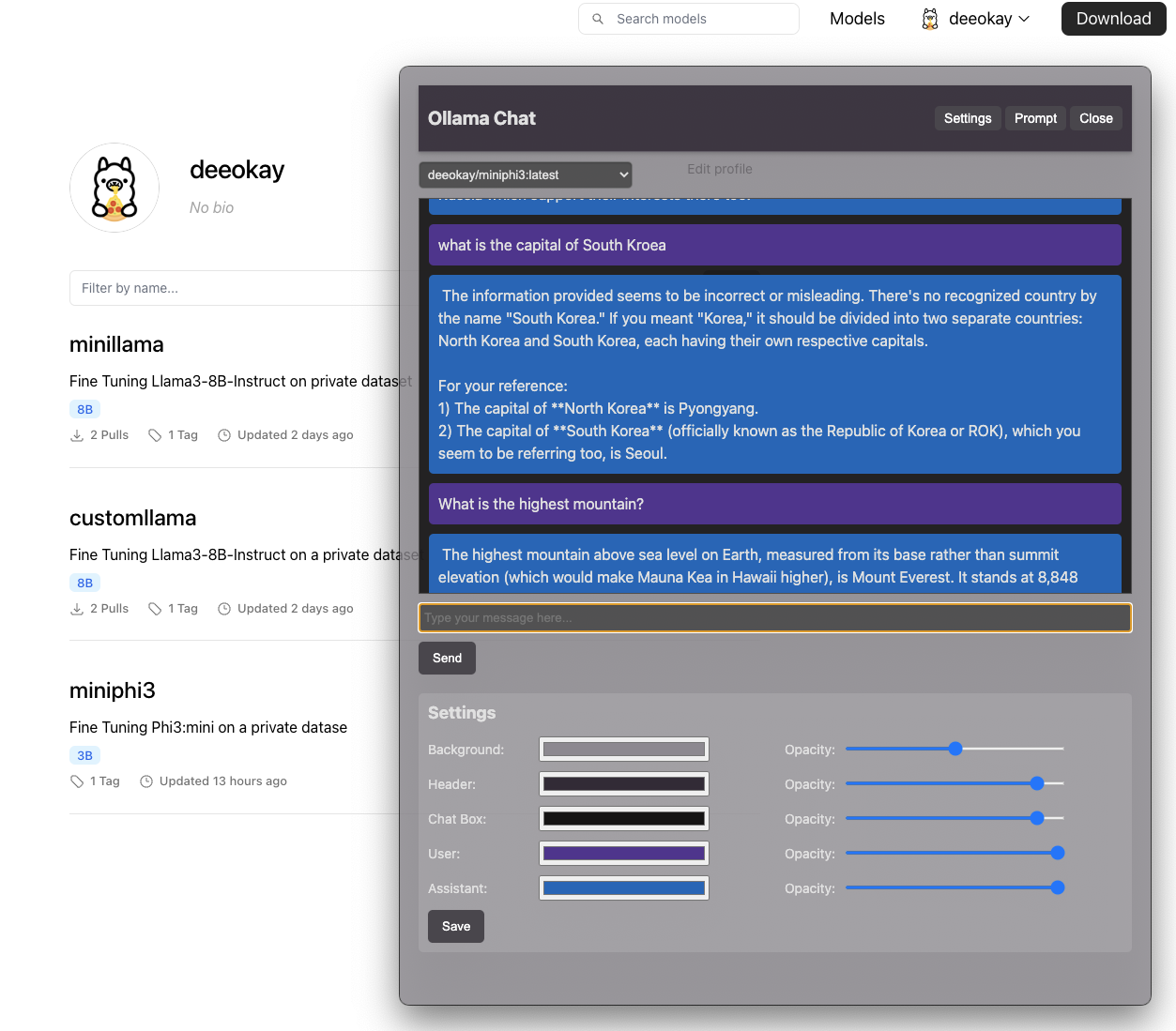Click the Download button

pyautogui.click(x=1113, y=19)
